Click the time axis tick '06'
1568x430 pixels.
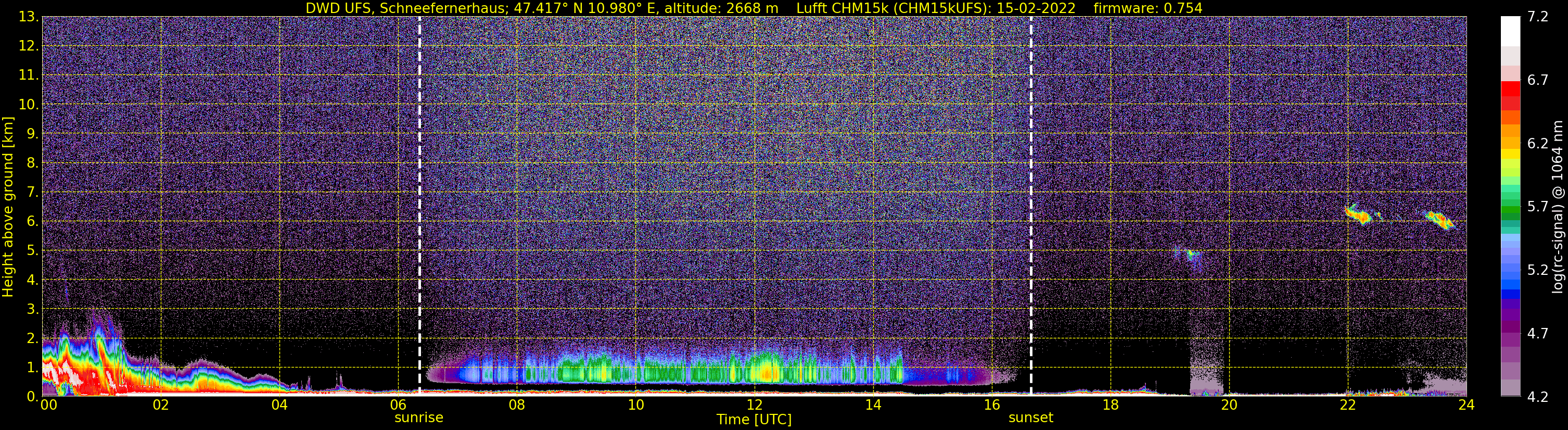click(398, 405)
